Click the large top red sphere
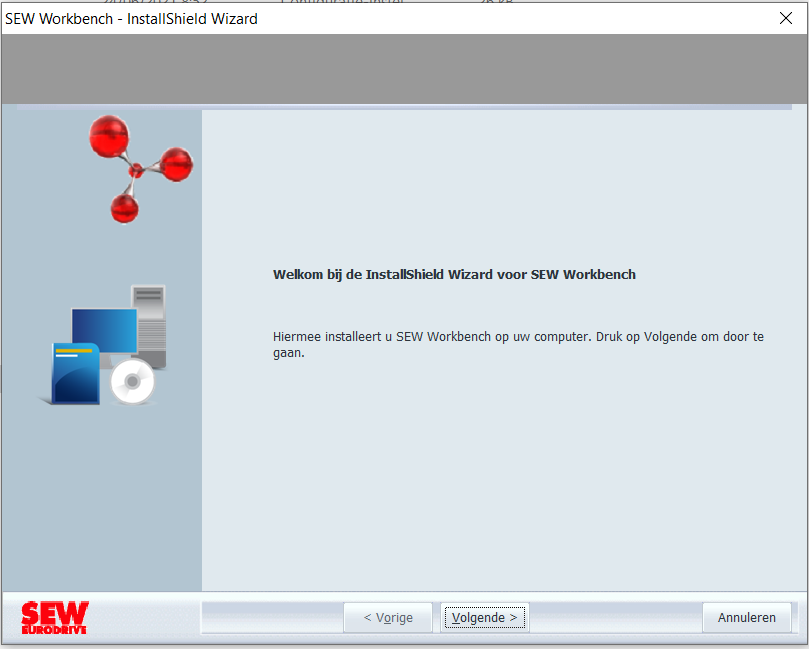The height and width of the screenshot is (649, 809). pyautogui.click(x=109, y=136)
